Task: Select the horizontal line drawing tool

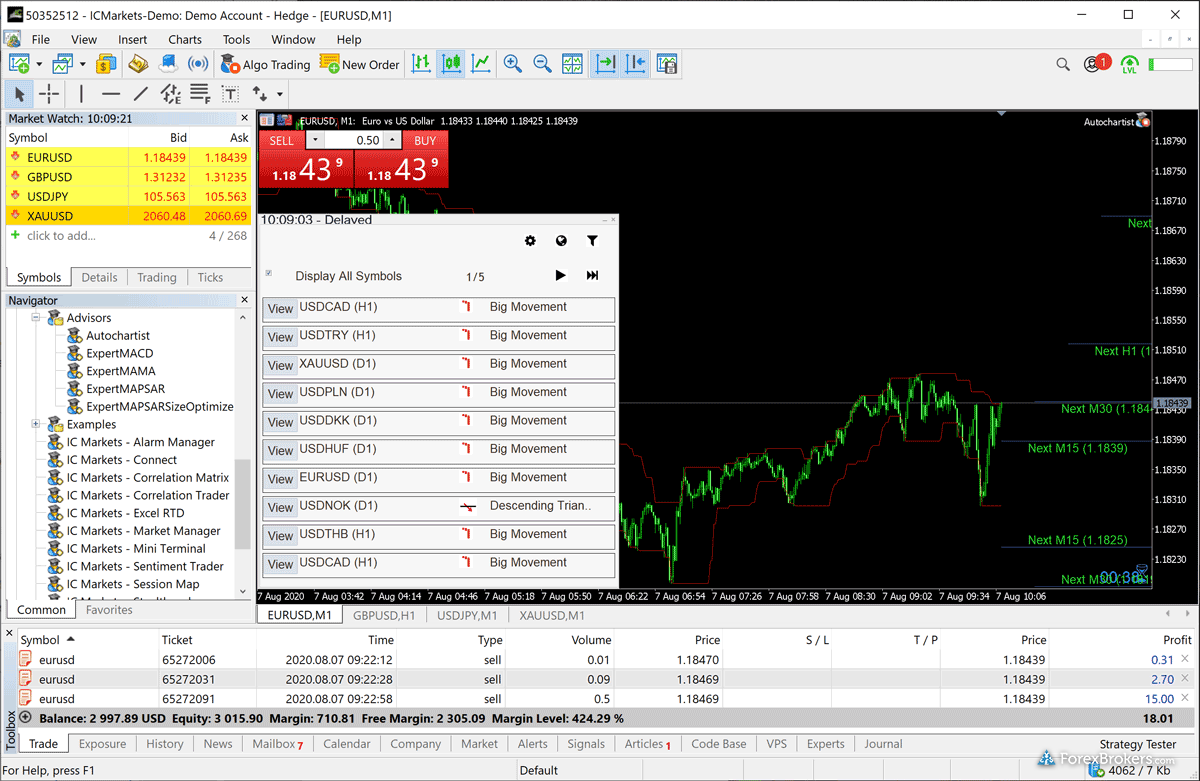Action: [111, 94]
